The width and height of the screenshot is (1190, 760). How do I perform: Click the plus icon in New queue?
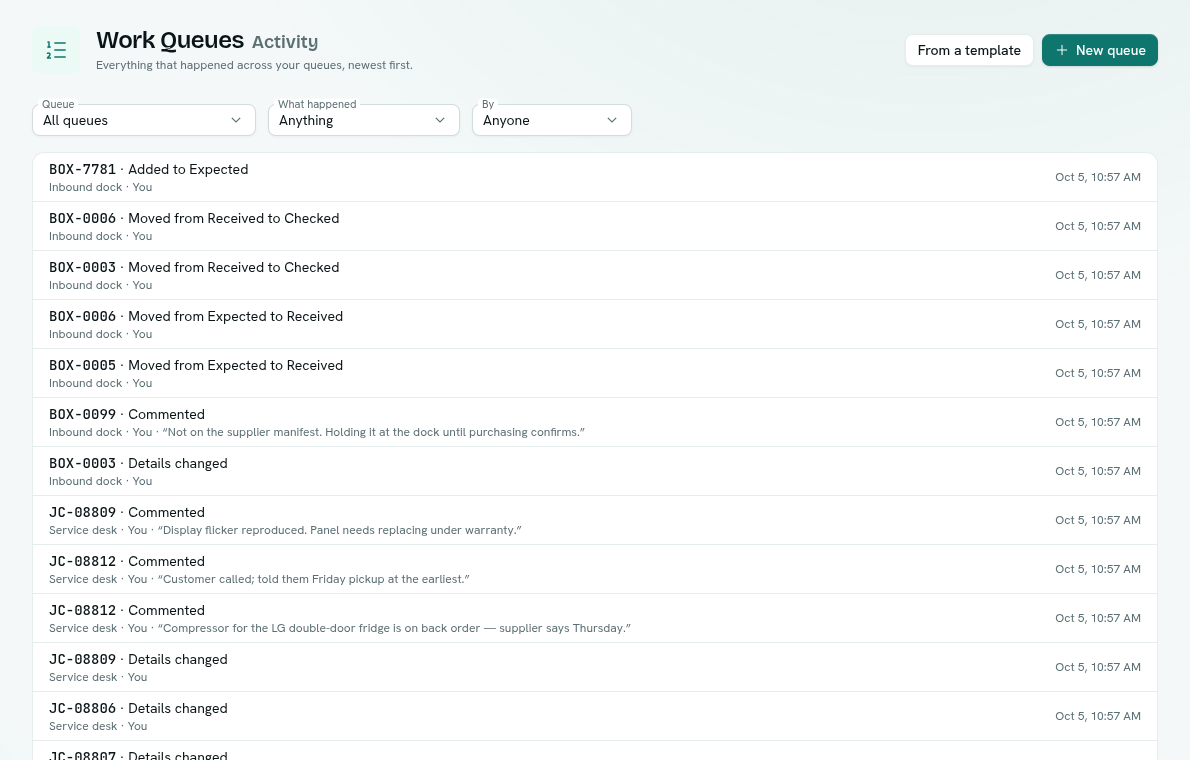(x=1062, y=50)
